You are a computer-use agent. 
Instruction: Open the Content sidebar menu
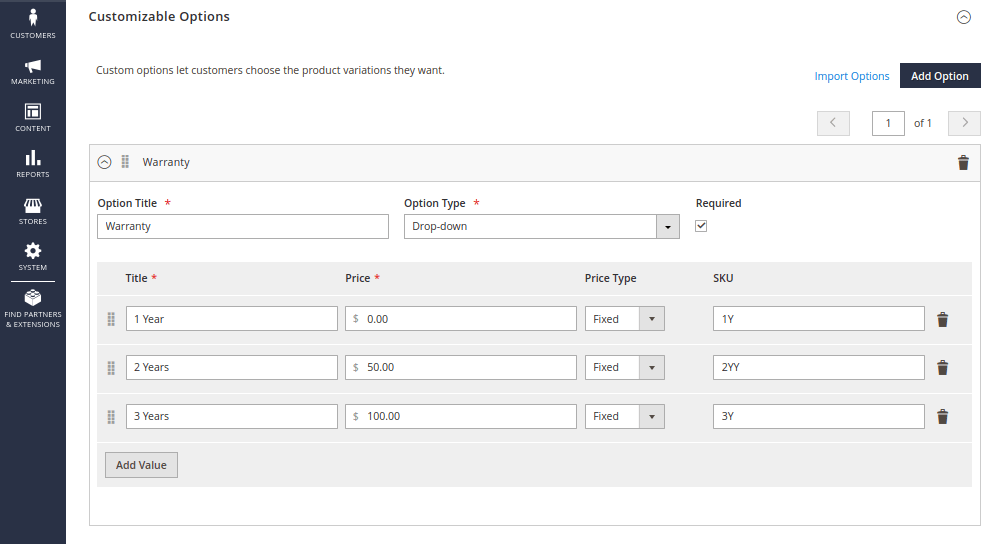[x=33, y=118]
